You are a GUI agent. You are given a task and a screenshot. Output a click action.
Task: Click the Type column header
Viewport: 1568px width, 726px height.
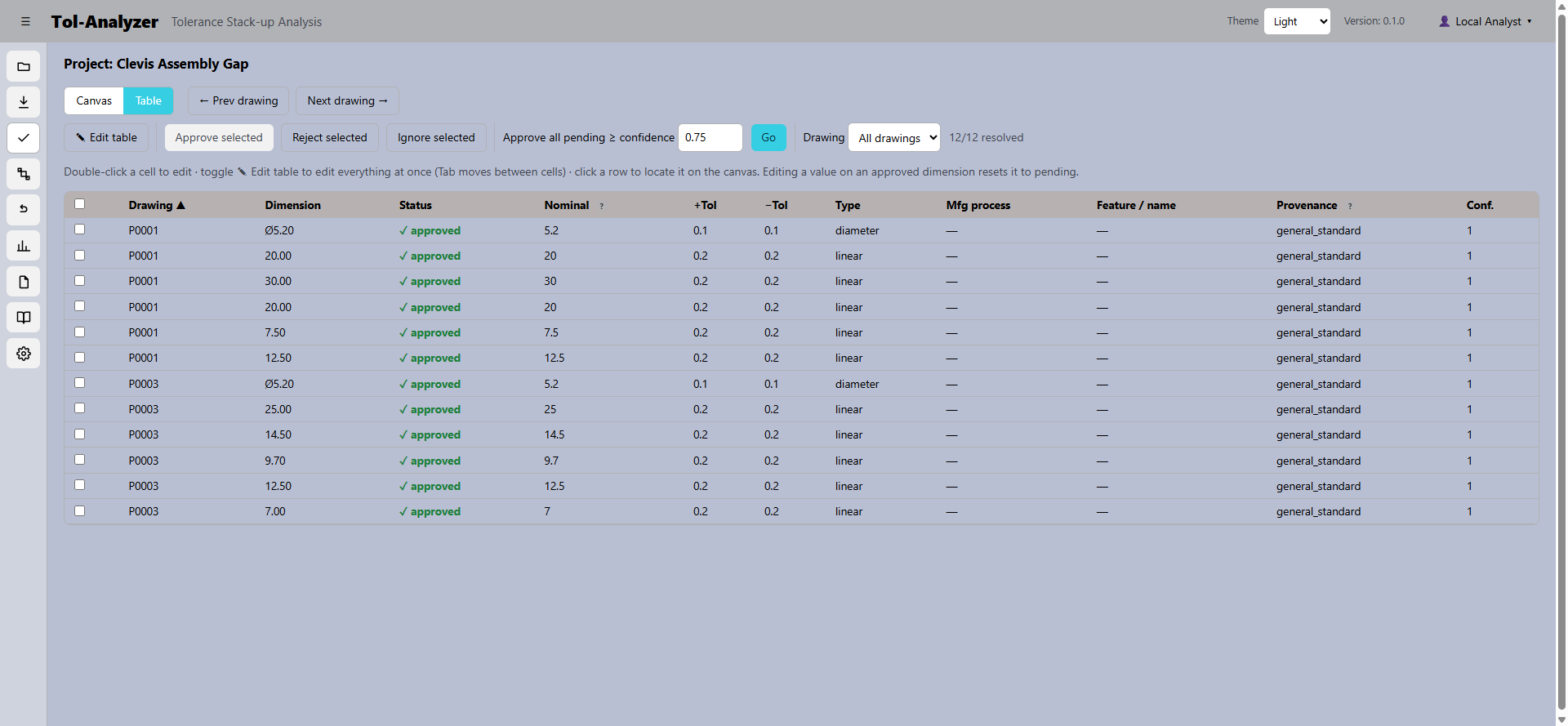tap(848, 205)
